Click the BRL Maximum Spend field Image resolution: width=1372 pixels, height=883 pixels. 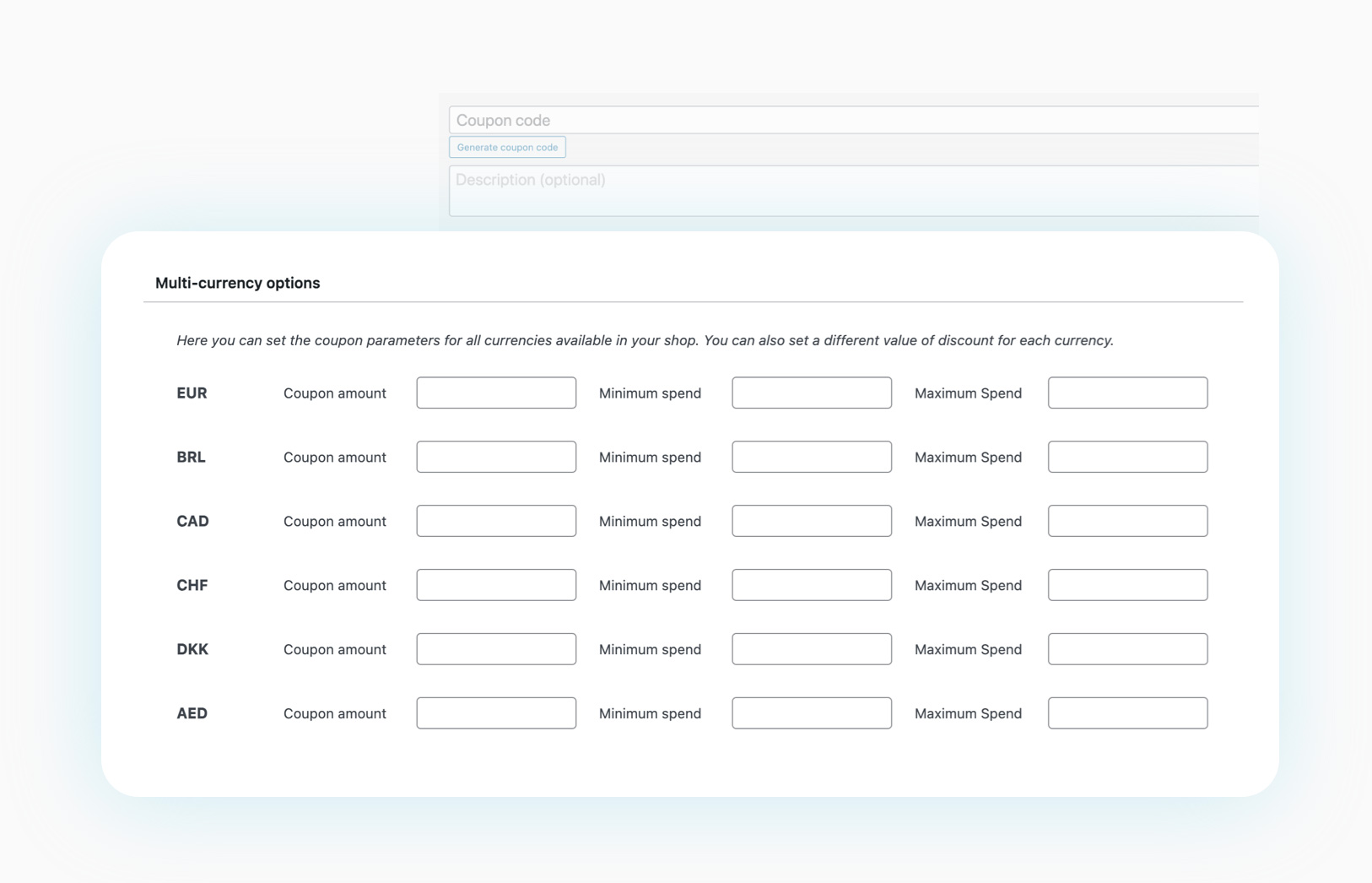point(1127,457)
